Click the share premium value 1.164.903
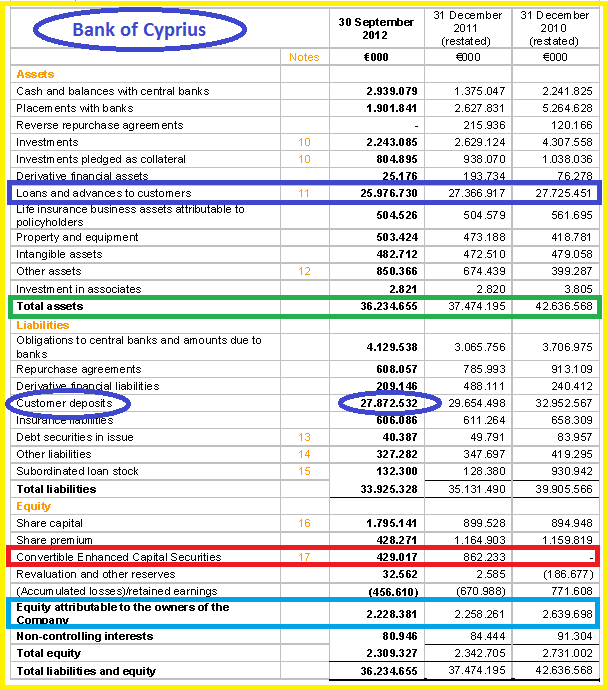The width and height of the screenshot is (608, 690). click(x=480, y=540)
